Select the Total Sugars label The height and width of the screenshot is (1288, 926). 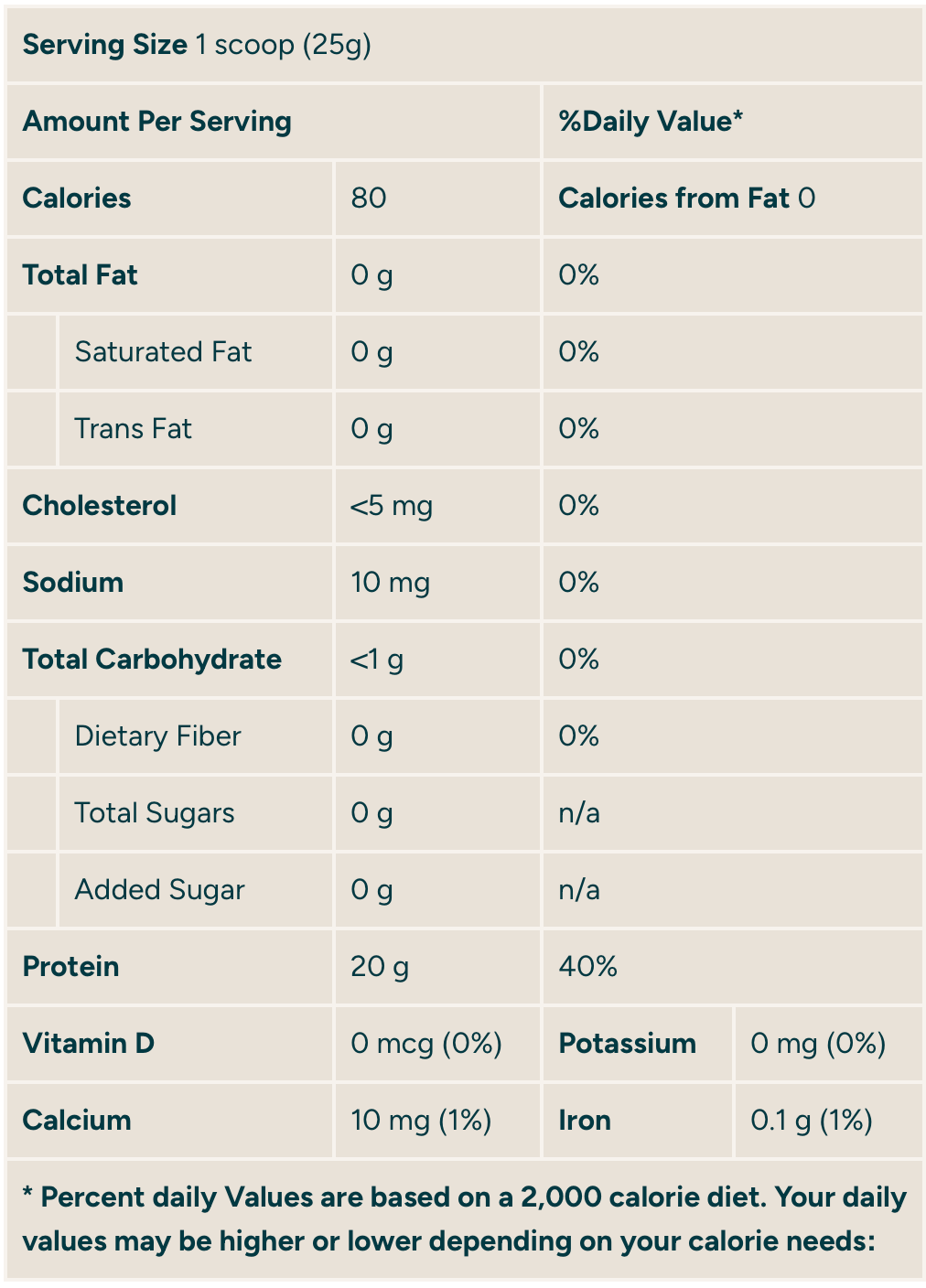click(x=155, y=813)
